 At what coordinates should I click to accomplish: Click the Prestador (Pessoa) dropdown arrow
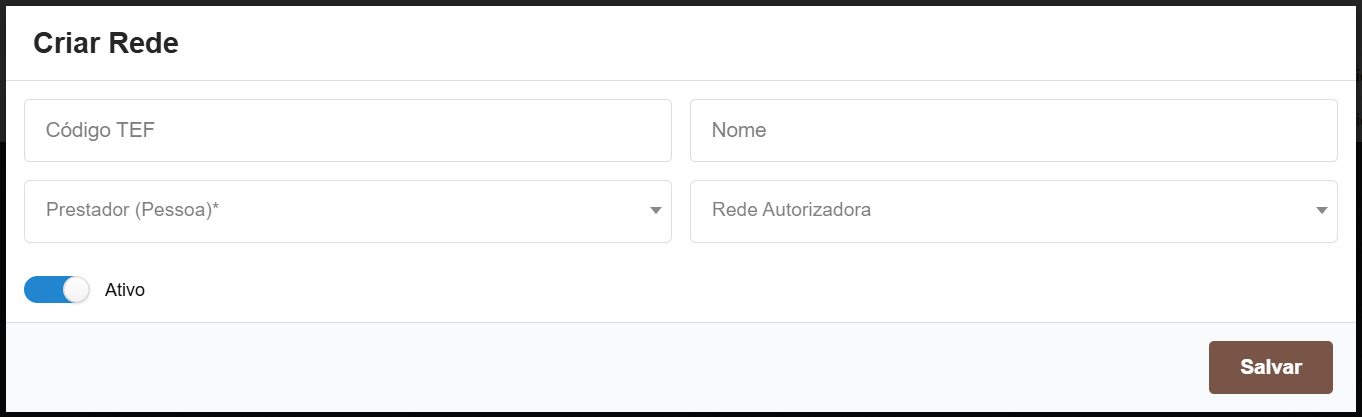point(656,211)
